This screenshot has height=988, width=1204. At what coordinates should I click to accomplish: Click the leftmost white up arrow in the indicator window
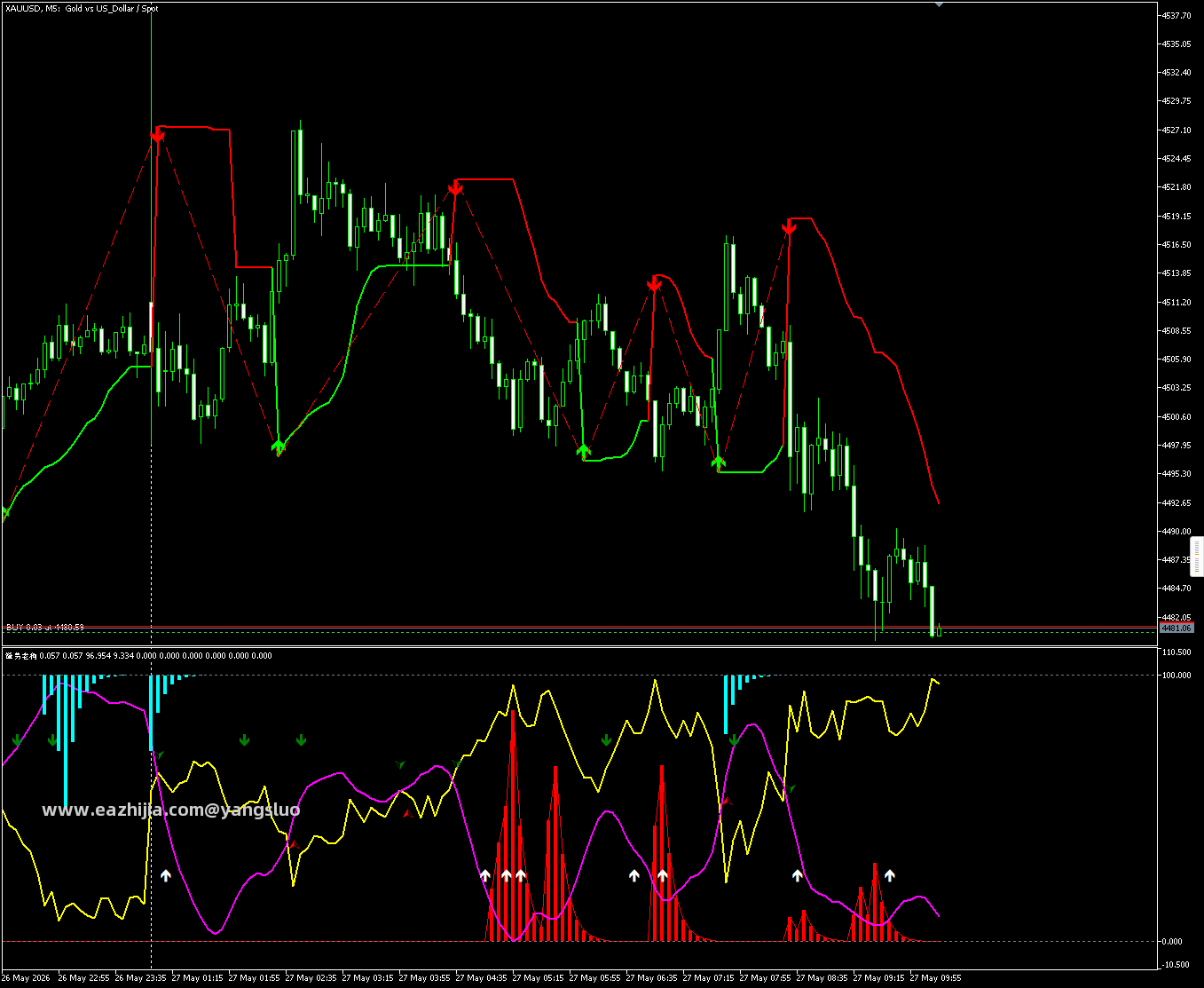click(x=166, y=875)
